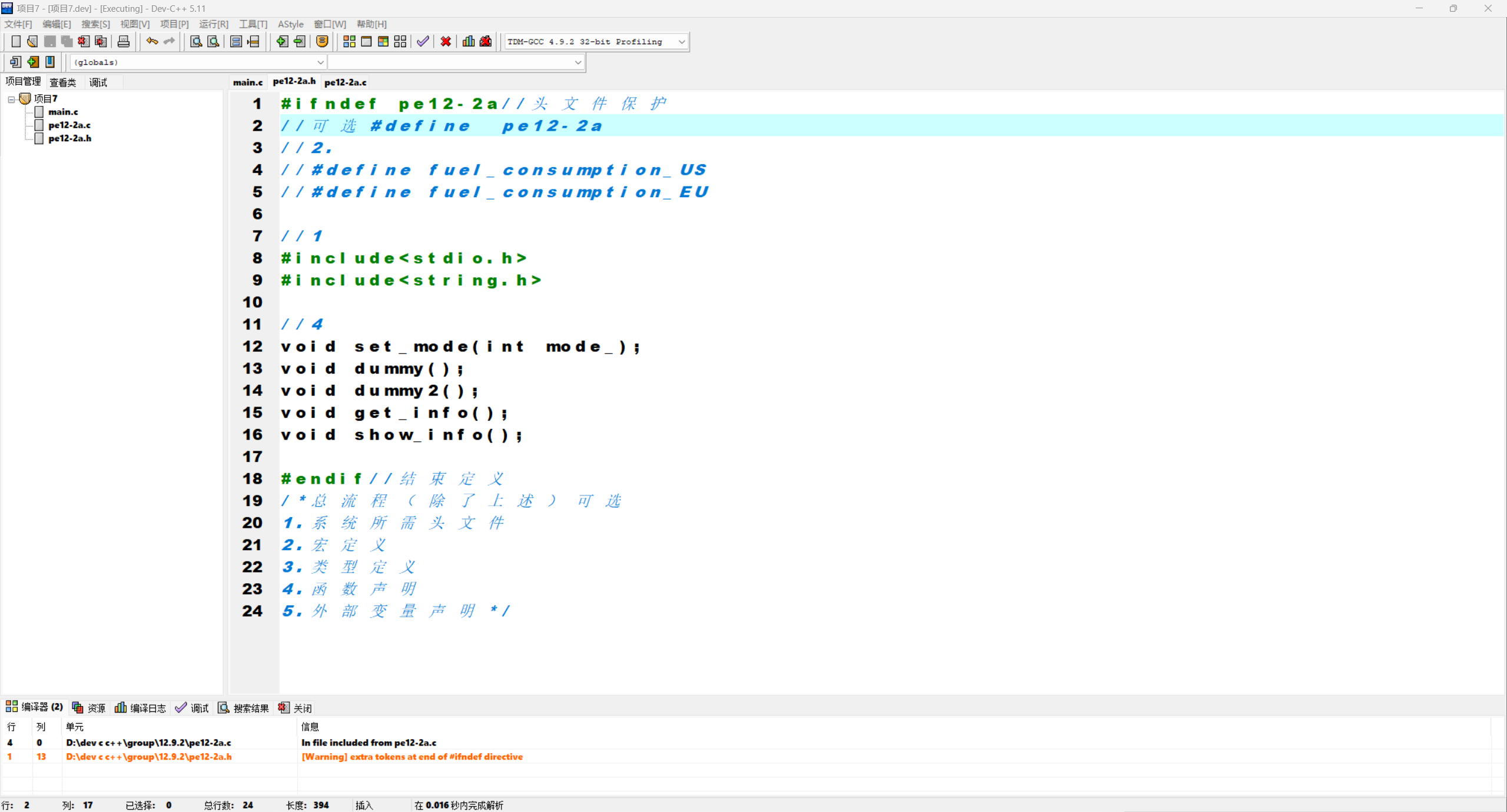
Task: Click the extra tokens warning message row
Action: tap(412, 757)
